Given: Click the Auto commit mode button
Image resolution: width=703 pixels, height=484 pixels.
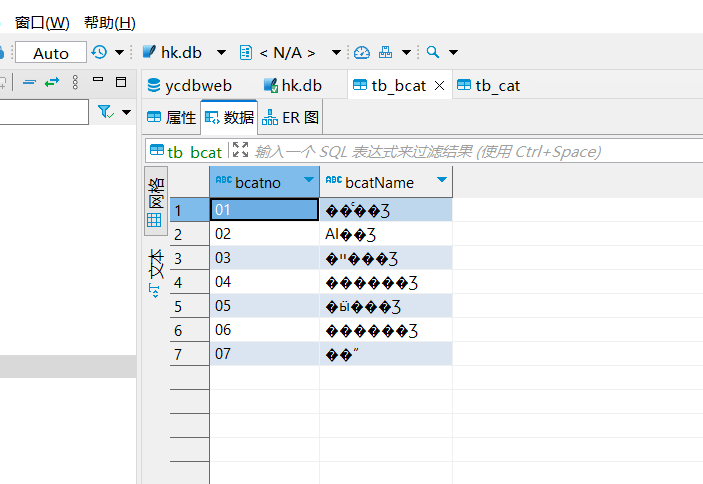Looking at the screenshot, I should pos(51,53).
